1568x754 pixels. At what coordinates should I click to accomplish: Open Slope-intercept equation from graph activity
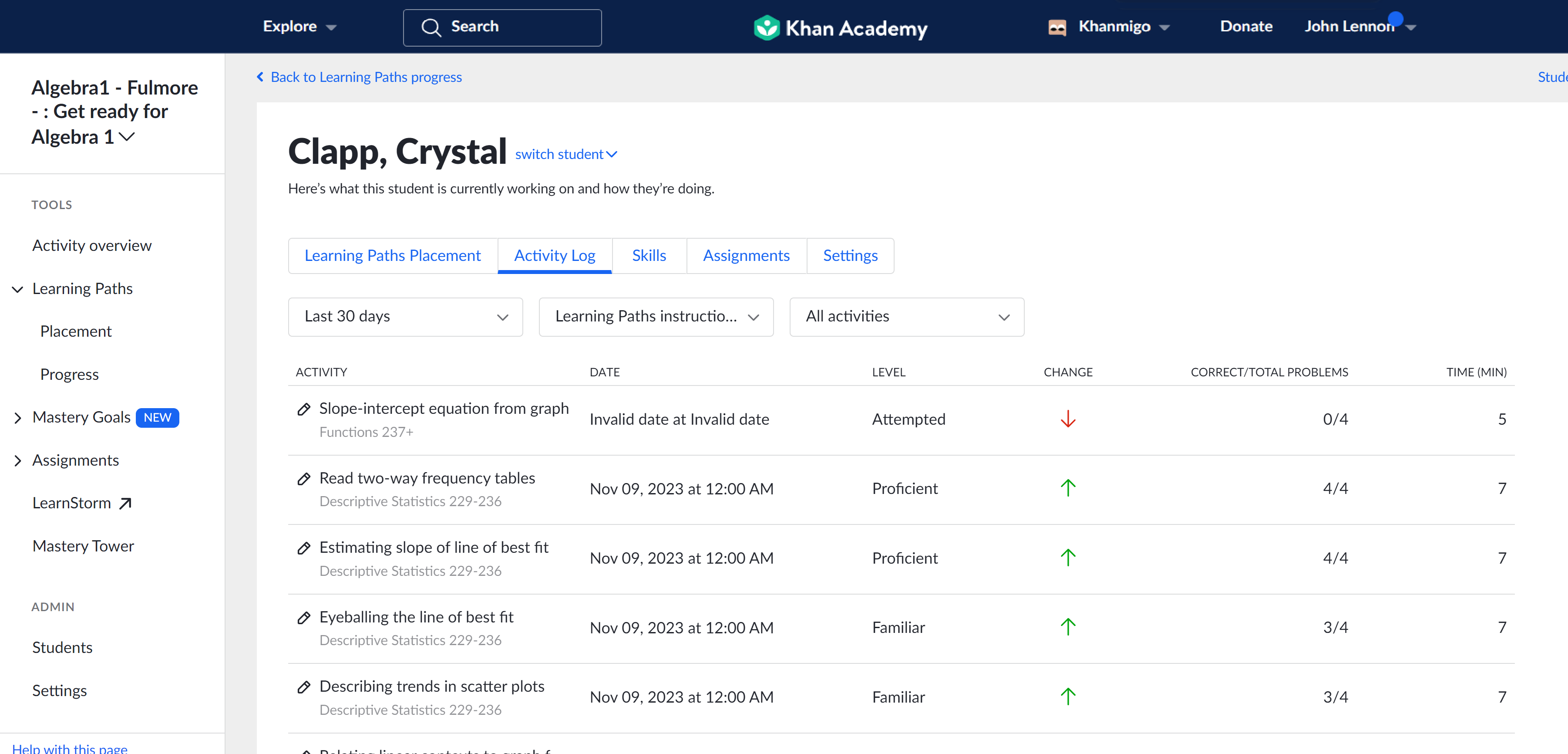tap(444, 409)
